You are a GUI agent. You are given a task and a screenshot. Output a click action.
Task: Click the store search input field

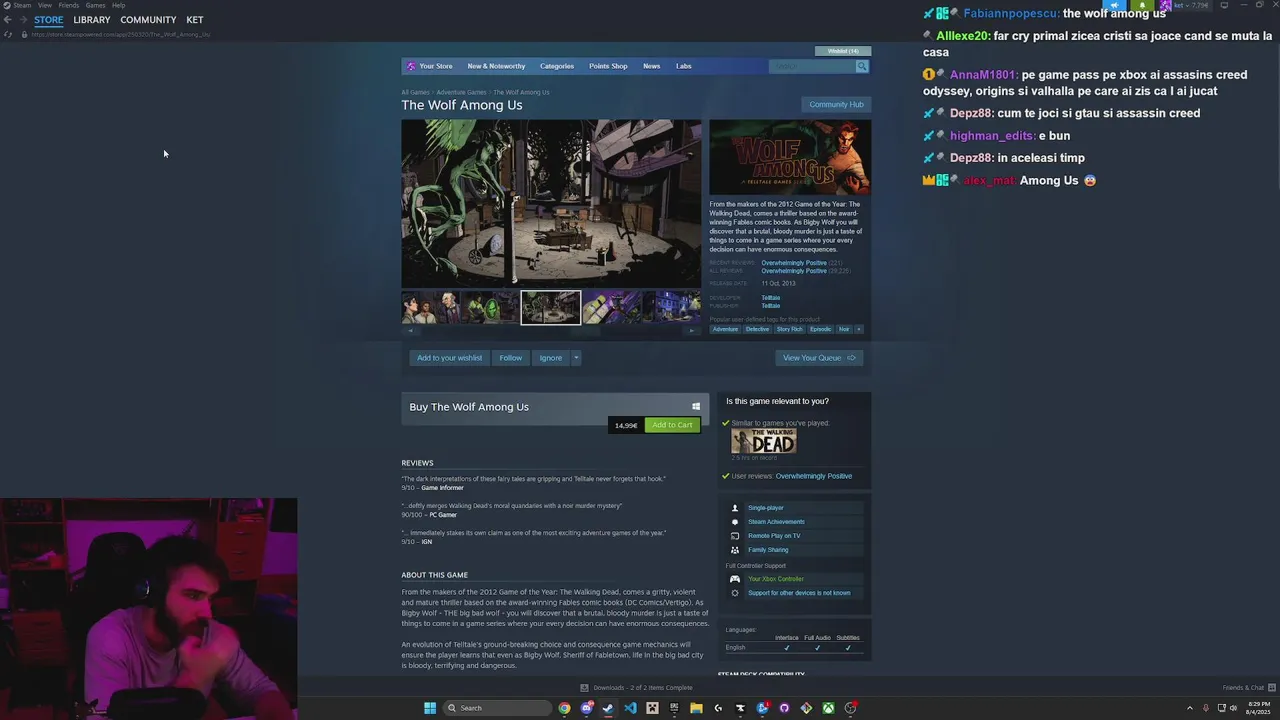[x=812, y=66]
